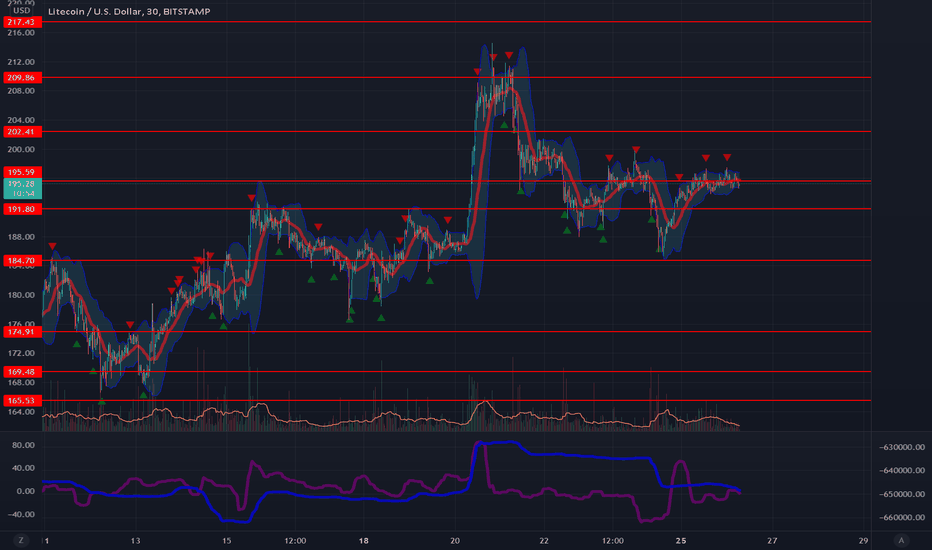Open the USD currency selector
932x550 pixels.
coord(22,11)
